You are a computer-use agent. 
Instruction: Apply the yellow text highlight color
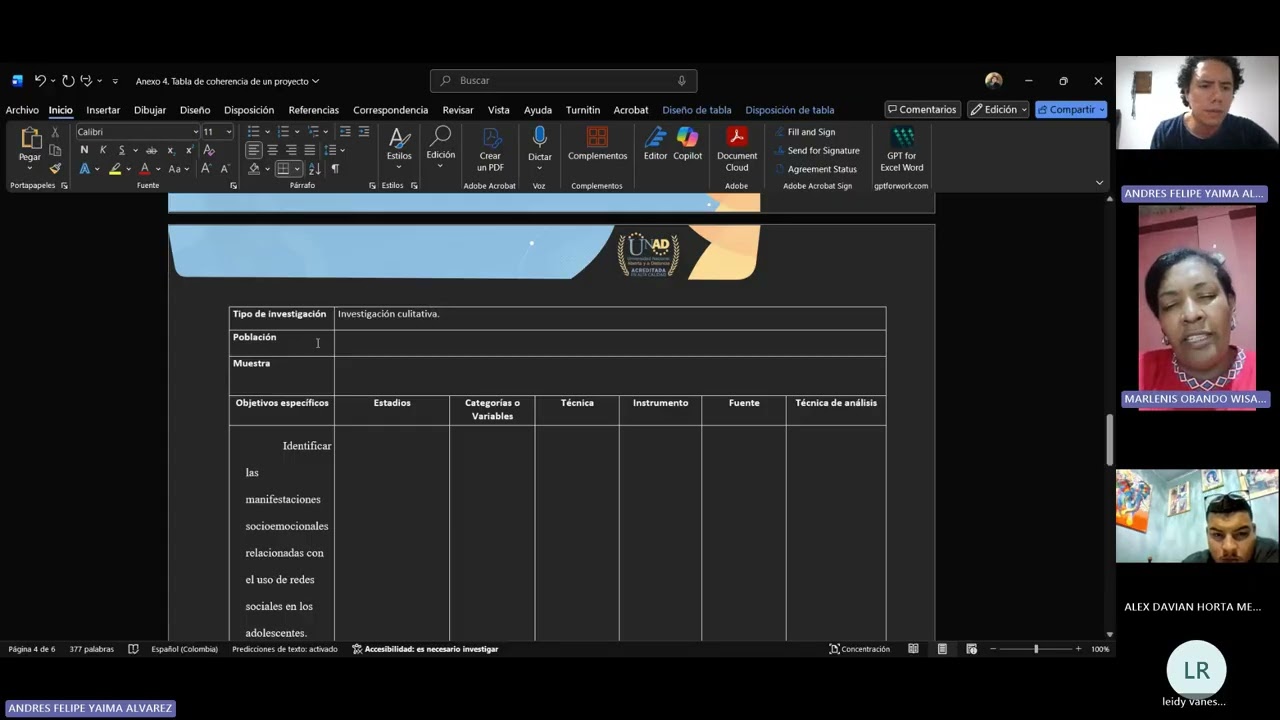click(x=115, y=169)
